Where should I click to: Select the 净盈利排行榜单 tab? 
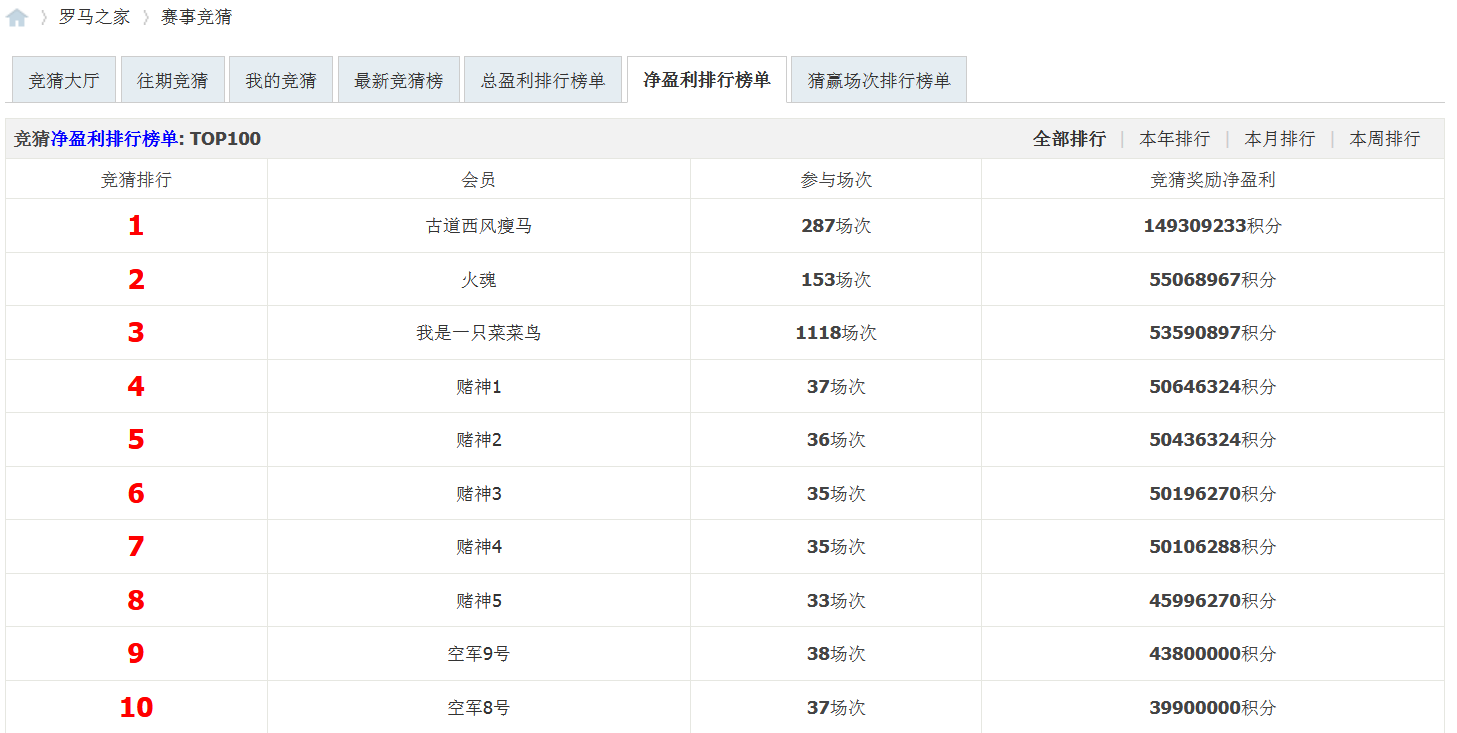(x=706, y=80)
